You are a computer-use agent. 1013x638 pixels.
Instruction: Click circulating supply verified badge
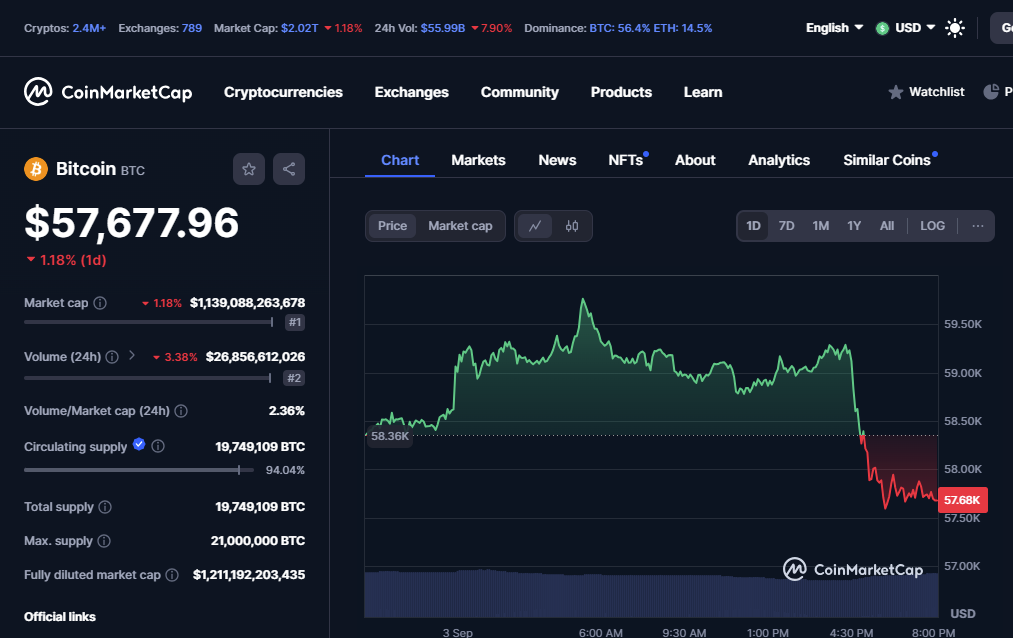138,444
